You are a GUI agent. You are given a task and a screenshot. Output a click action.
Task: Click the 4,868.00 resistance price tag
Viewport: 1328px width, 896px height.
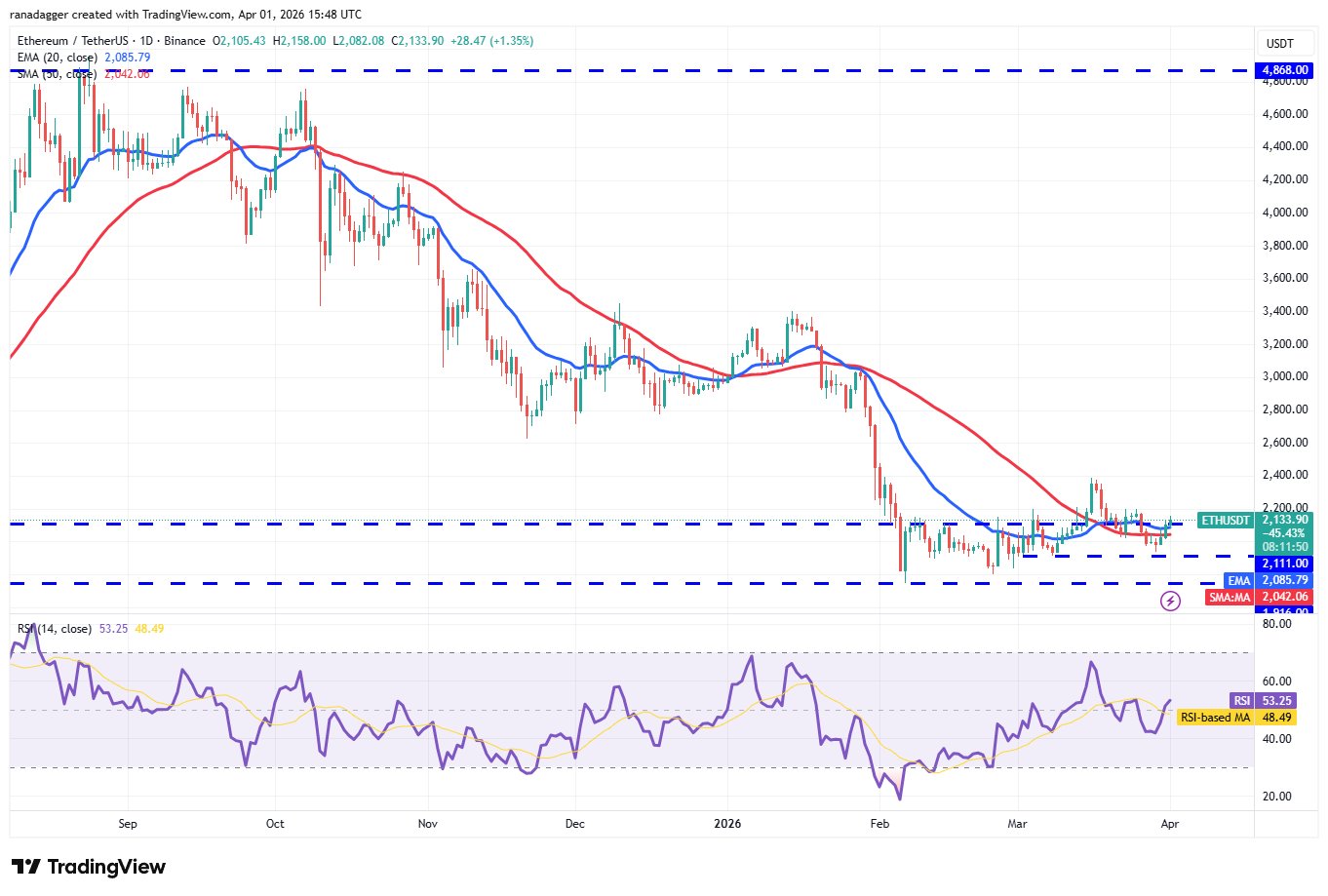click(x=1285, y=71)
